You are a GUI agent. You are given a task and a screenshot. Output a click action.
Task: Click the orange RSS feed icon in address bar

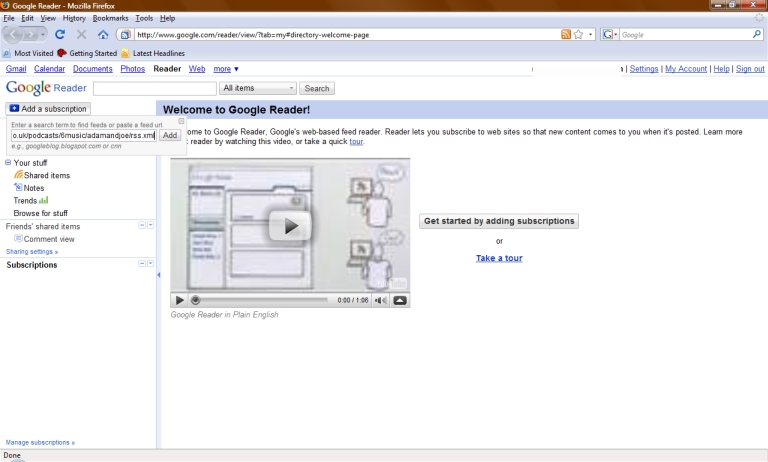click(566, 34)
